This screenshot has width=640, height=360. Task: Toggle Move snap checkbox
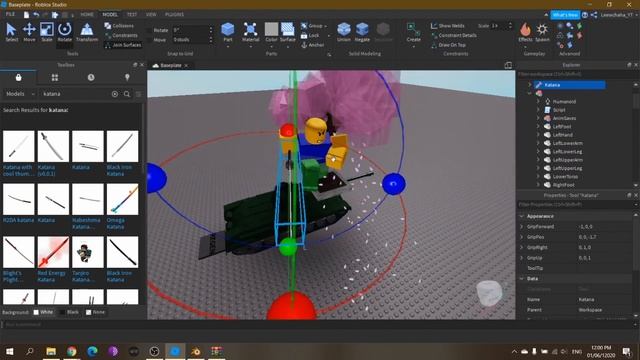149,40
